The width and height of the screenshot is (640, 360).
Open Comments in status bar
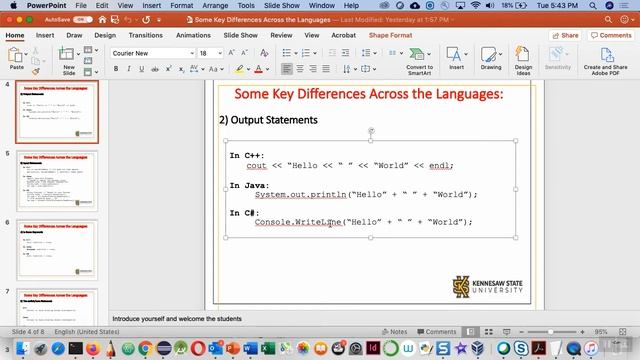[437, 332]
